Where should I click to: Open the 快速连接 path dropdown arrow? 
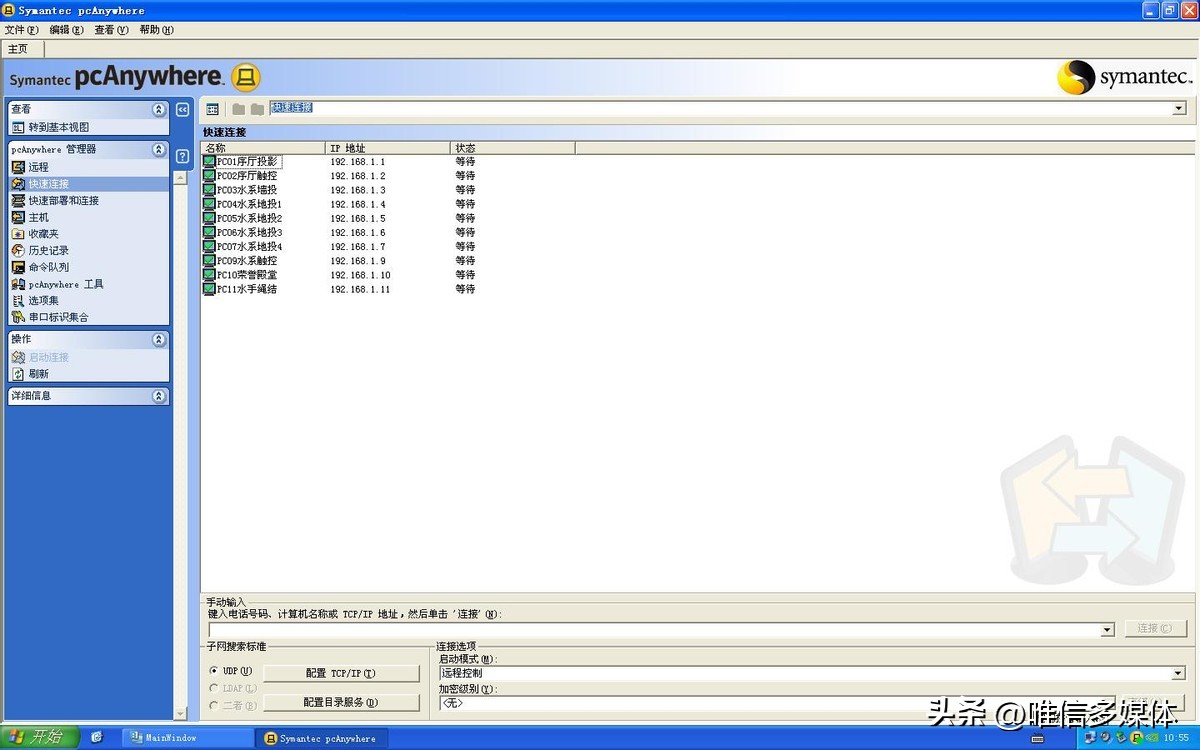pos(1179,108)
